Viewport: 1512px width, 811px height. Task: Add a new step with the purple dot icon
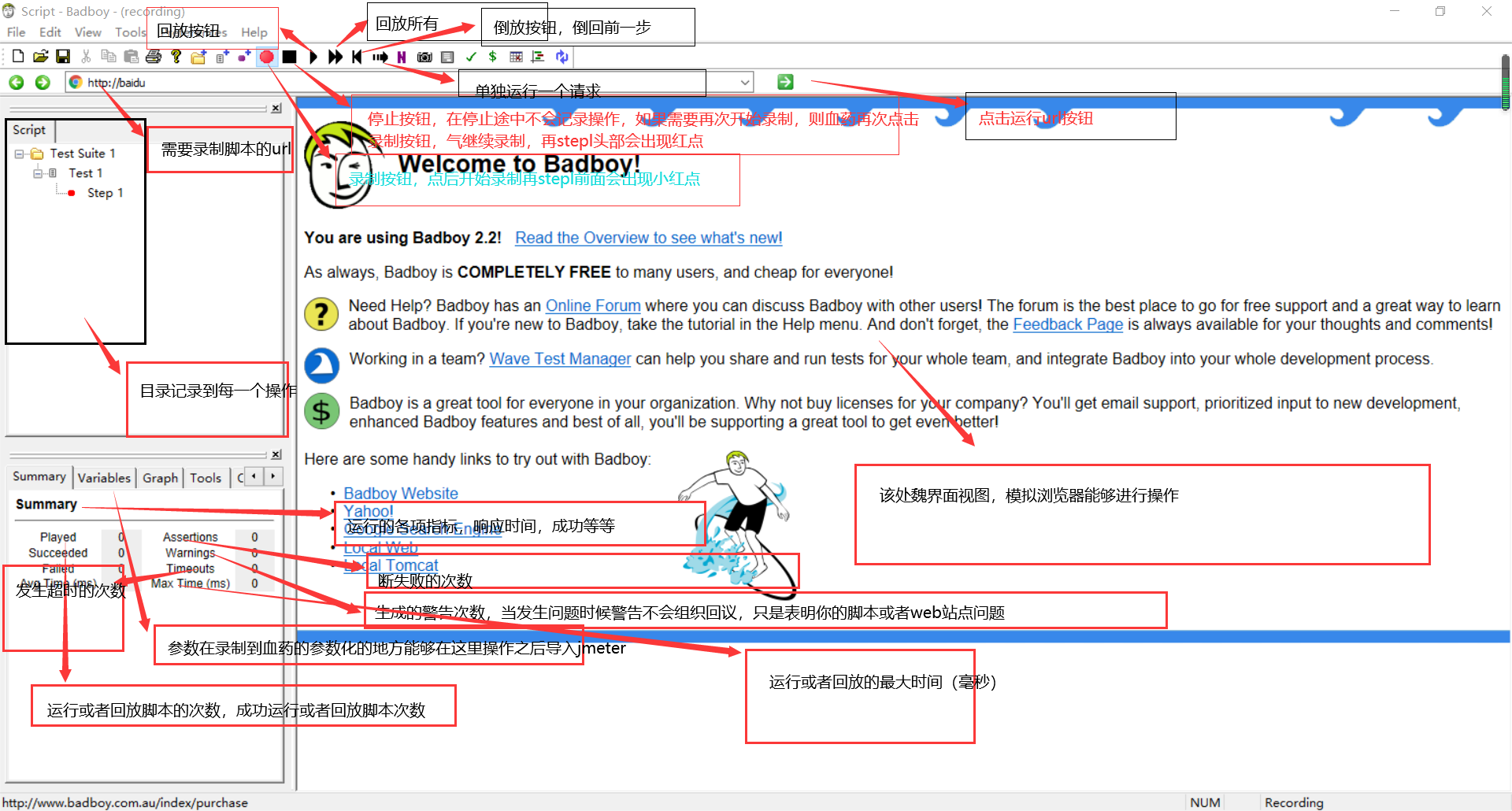coord(244,57)
